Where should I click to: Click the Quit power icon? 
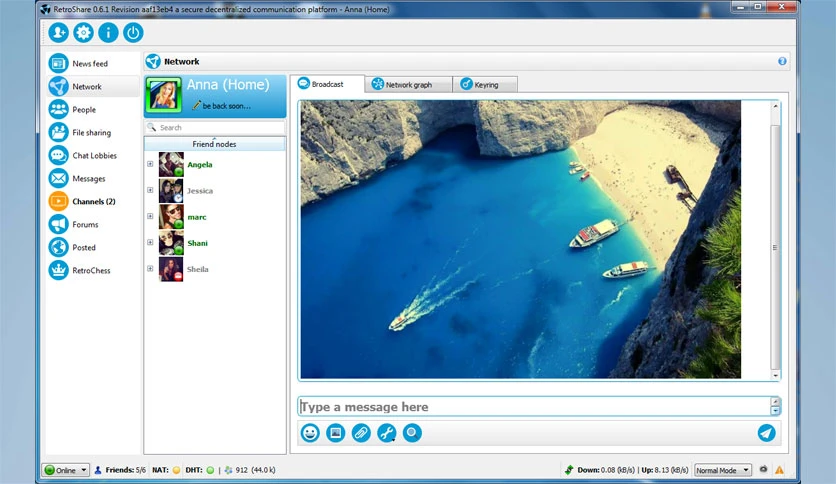coord(133,33)
